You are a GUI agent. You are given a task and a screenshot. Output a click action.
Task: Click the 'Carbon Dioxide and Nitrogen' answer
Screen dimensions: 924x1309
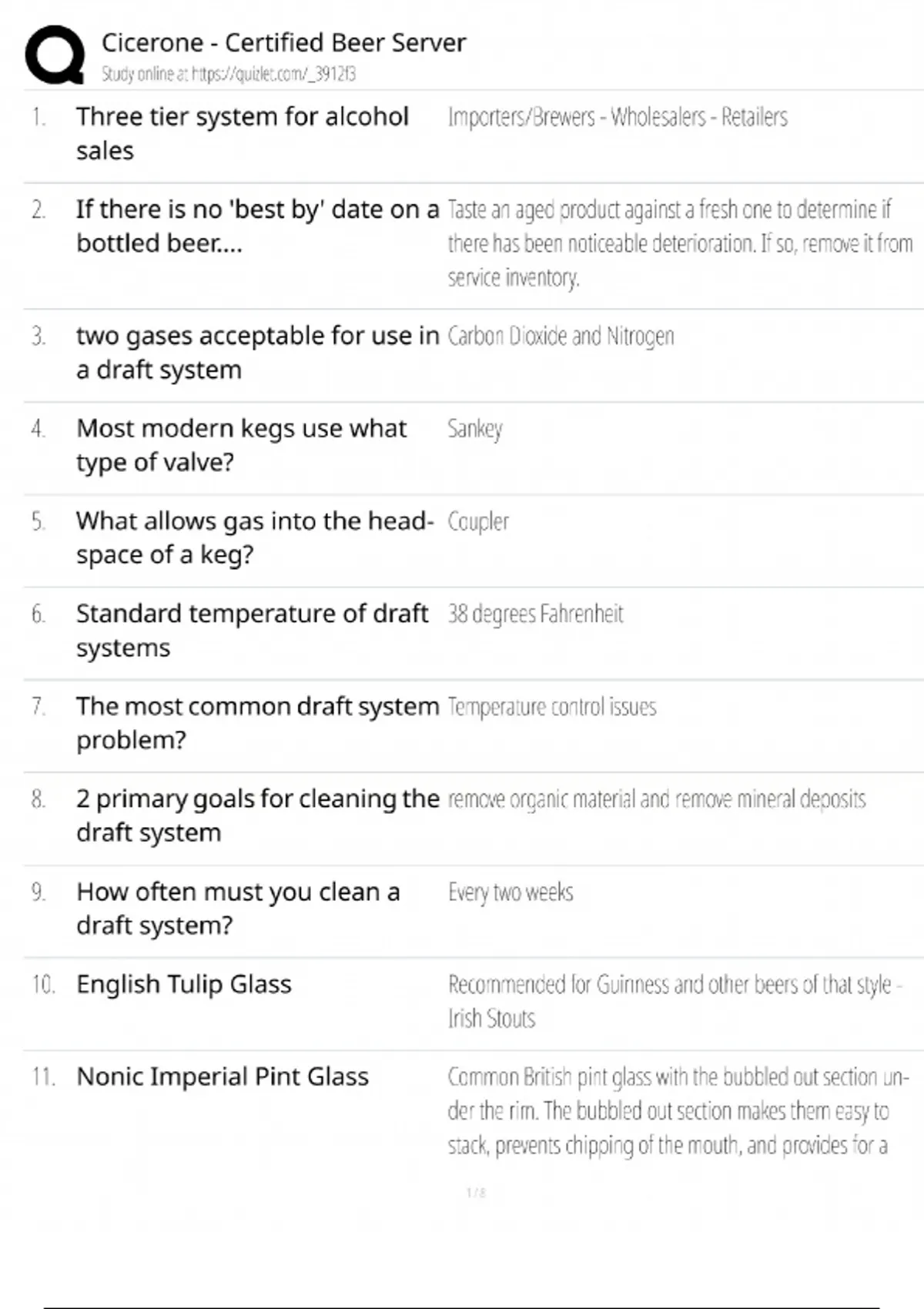(561, 336)
